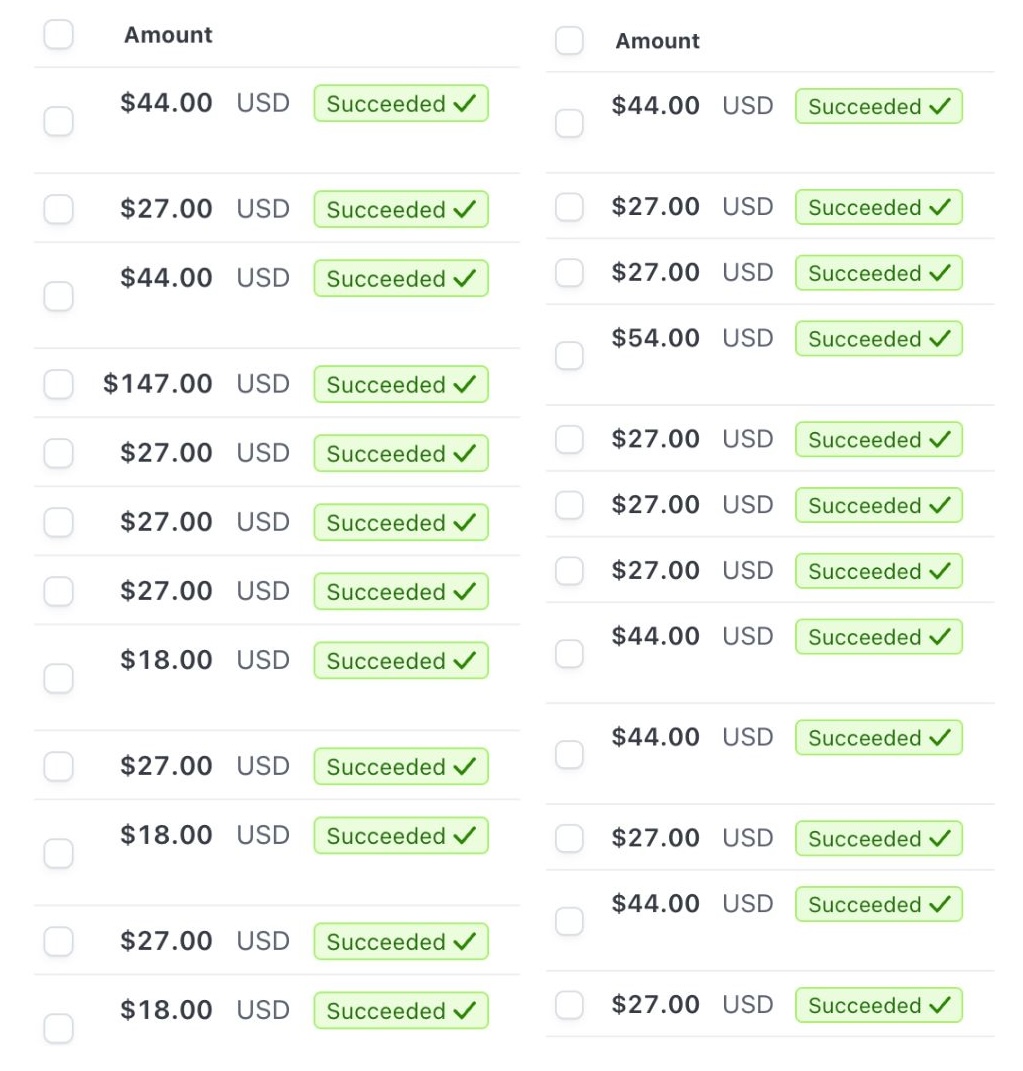Open the $147.00 payment amount

(x=158, y=384)
